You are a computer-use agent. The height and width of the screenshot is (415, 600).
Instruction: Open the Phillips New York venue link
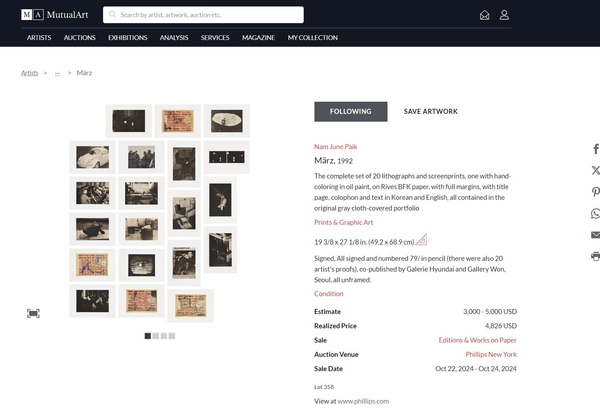[491, 354]
